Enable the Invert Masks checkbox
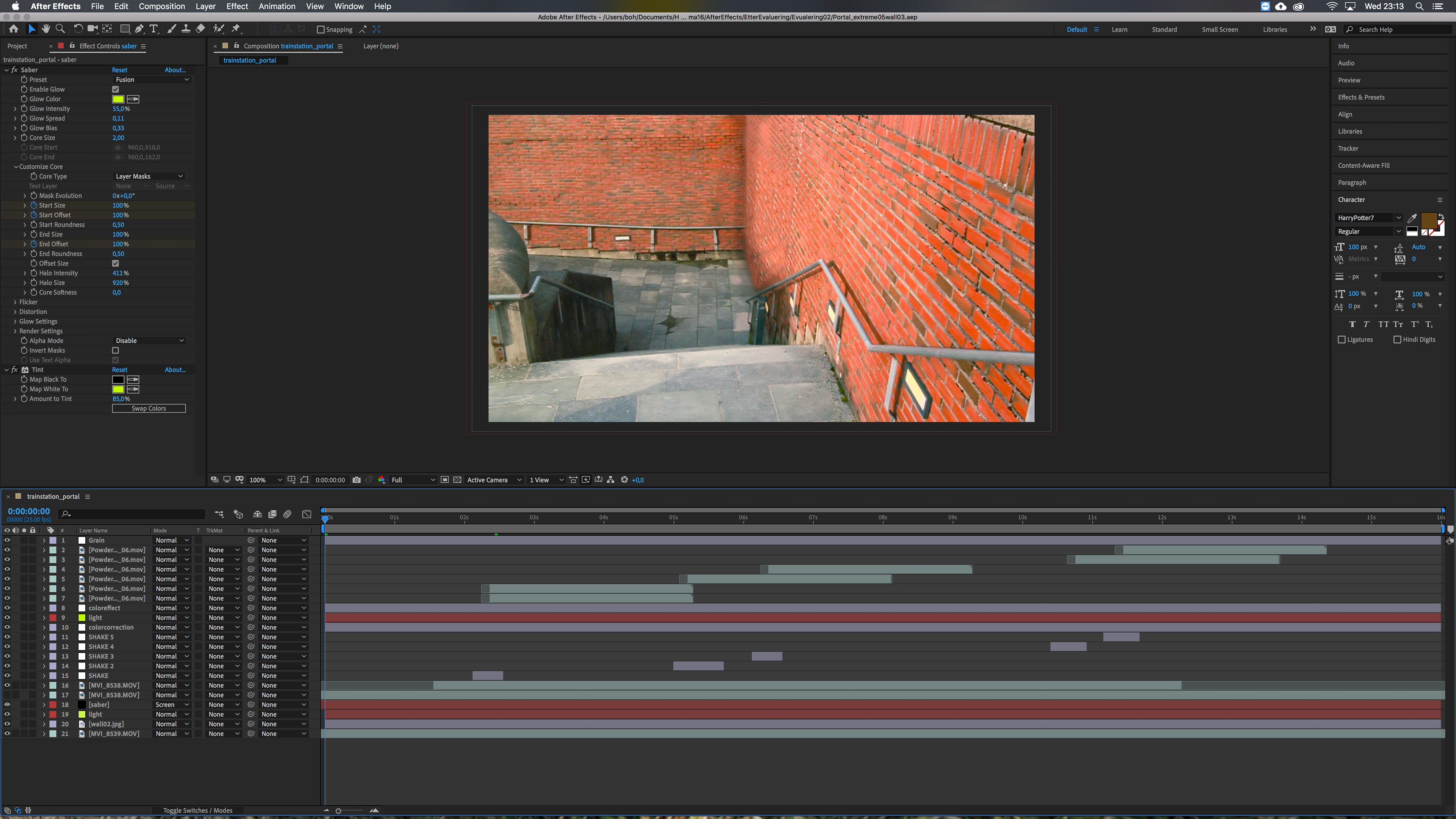 pos(115,350)
